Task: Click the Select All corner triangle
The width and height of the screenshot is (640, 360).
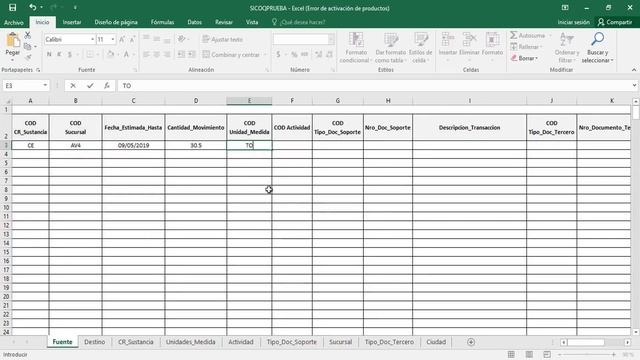Action: 7,101
